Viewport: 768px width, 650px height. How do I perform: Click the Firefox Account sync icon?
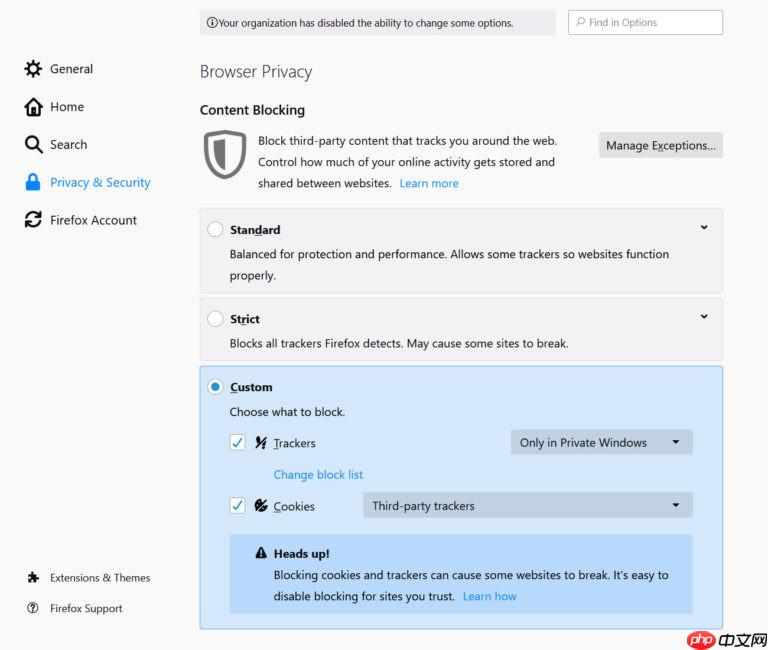point(33,219)
